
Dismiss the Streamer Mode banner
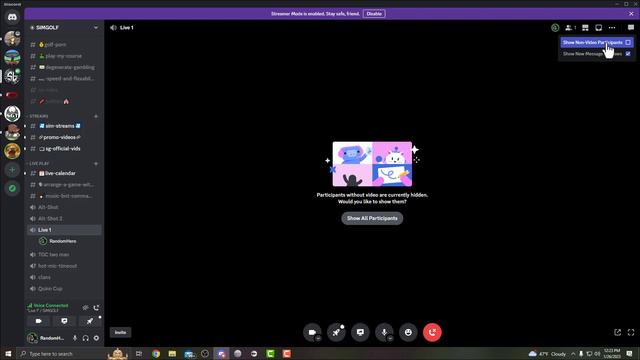pos(631,14)
